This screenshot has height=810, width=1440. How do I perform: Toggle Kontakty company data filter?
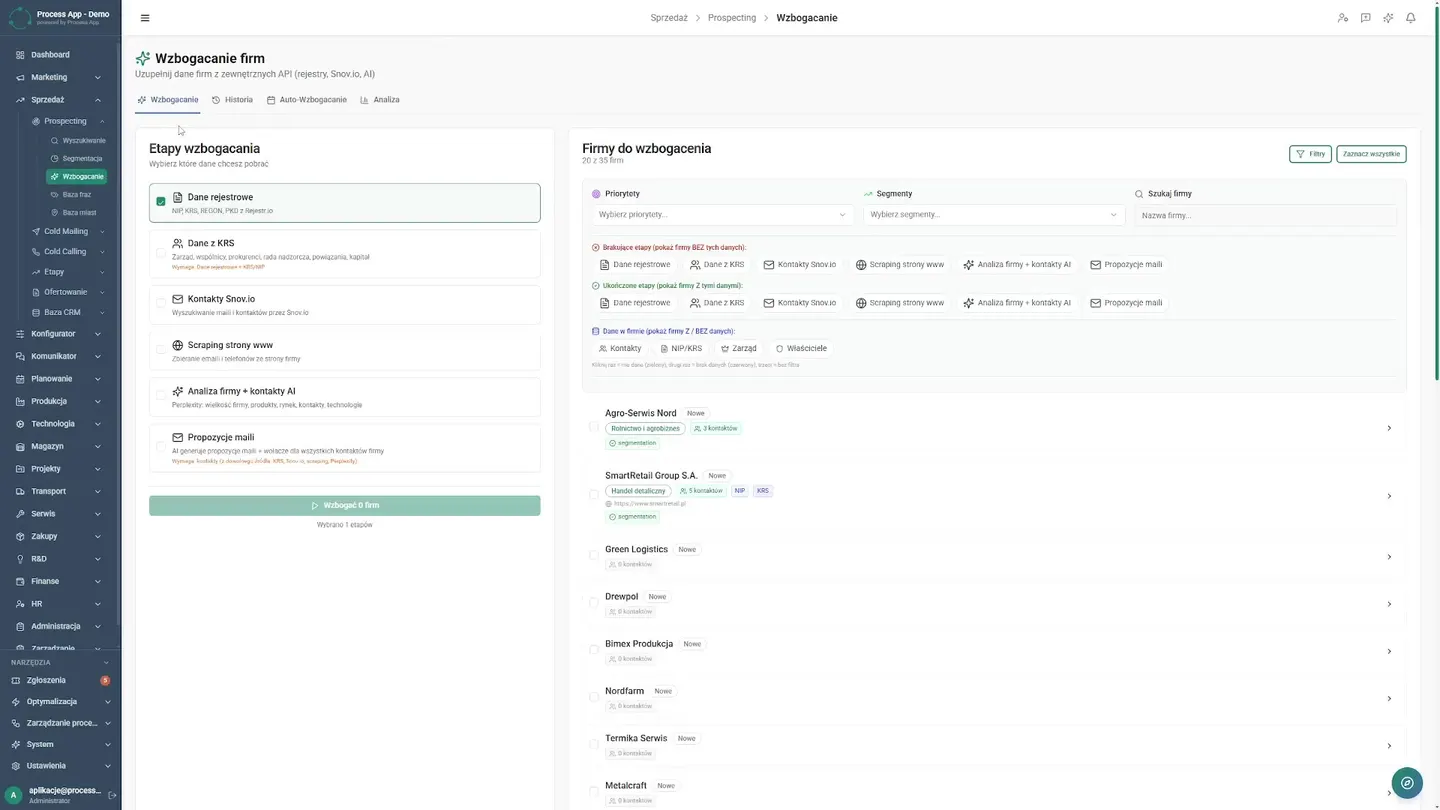coord(620,349)
